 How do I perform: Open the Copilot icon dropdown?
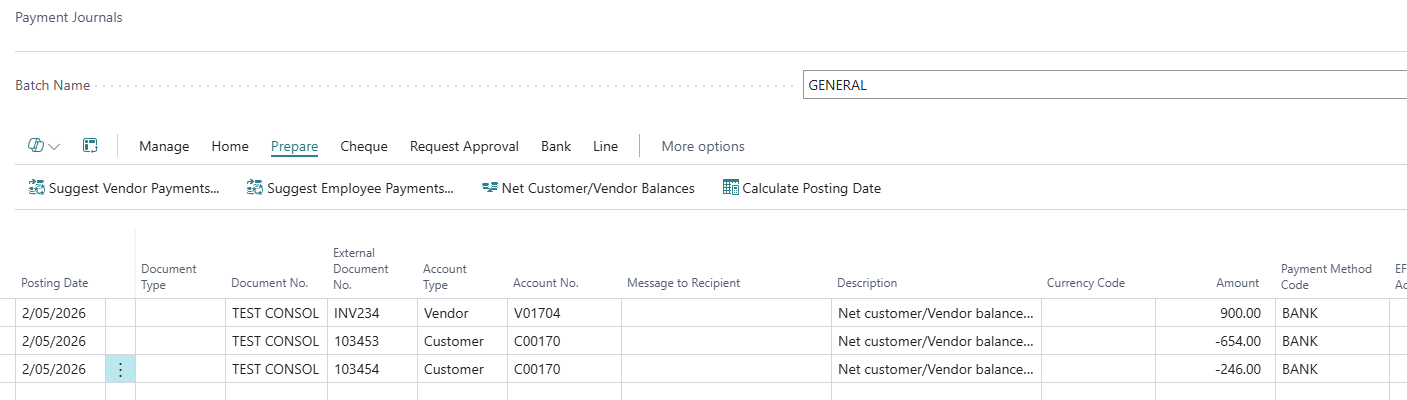(x=43, y=146)
